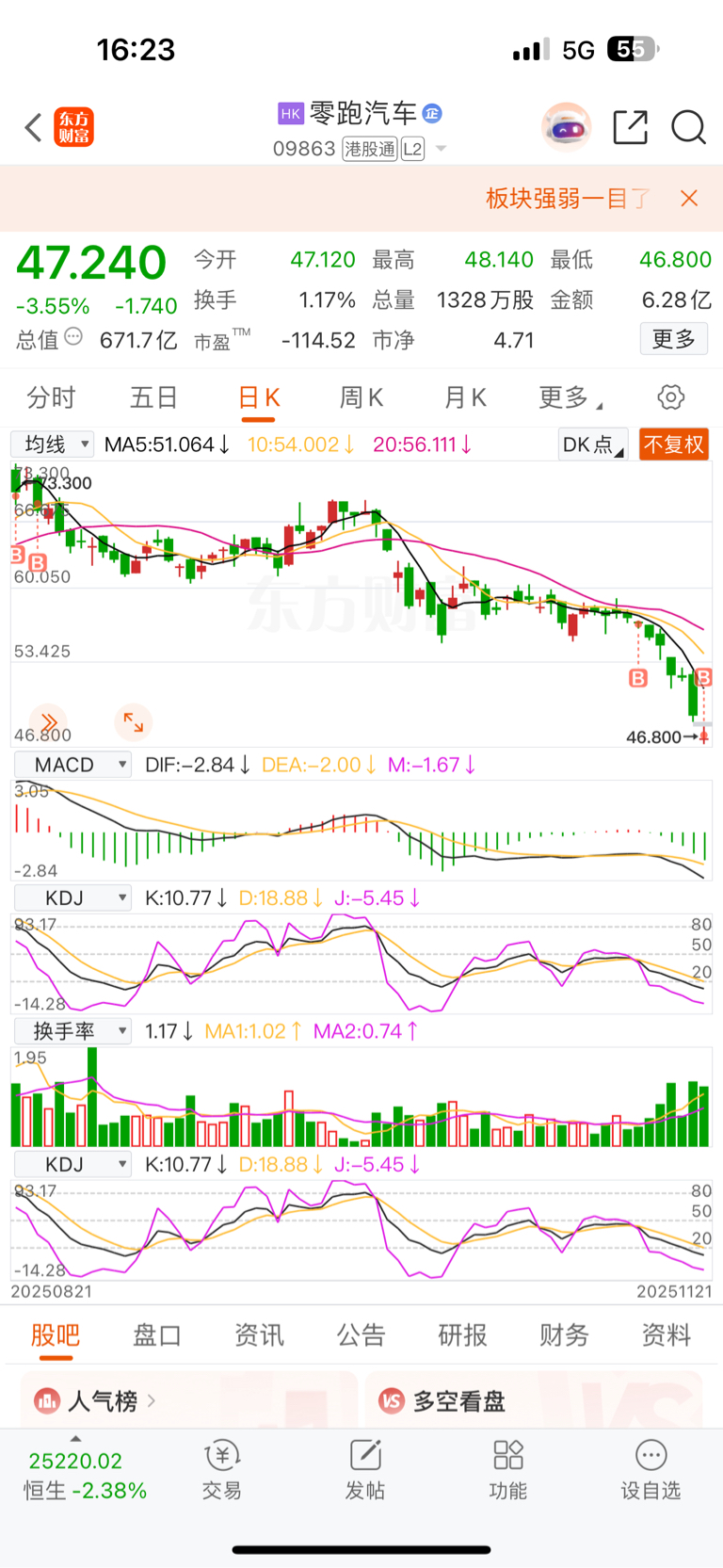Expand the index ticker up-arrow
This screenshot has height=1568, width=723.
point(75,1438)
